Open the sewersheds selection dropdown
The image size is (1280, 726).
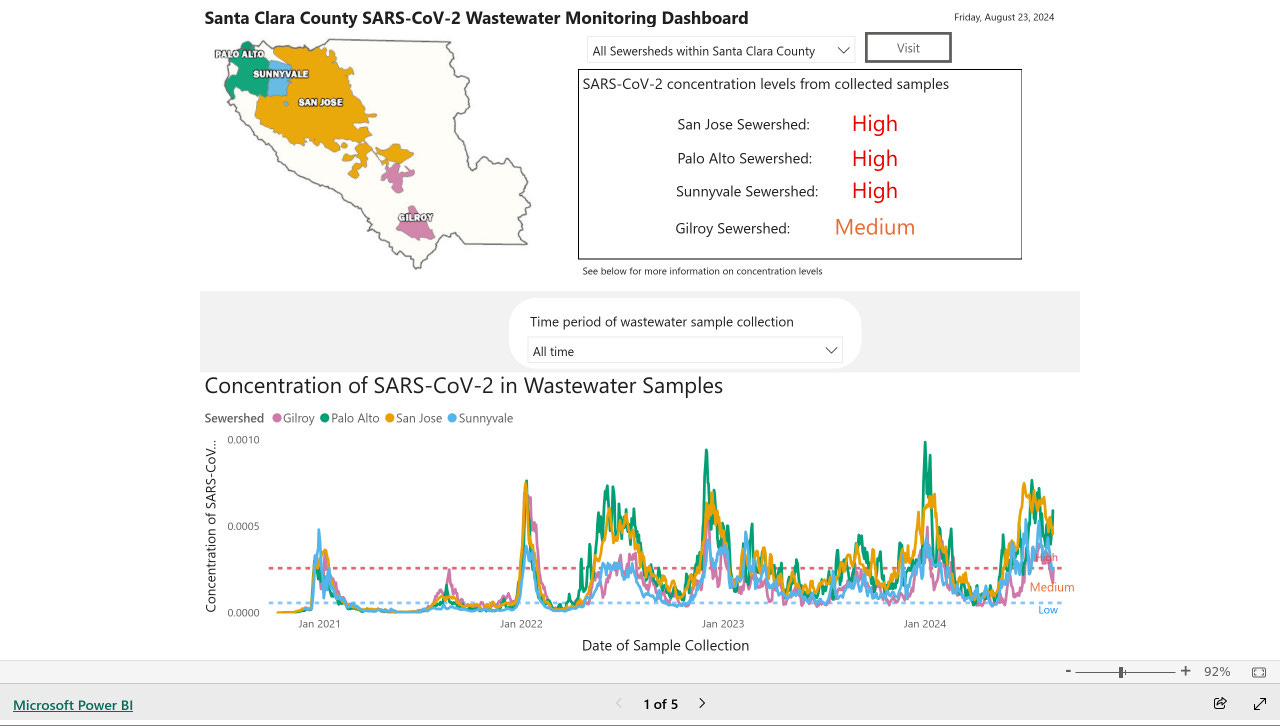click(721, 50)
